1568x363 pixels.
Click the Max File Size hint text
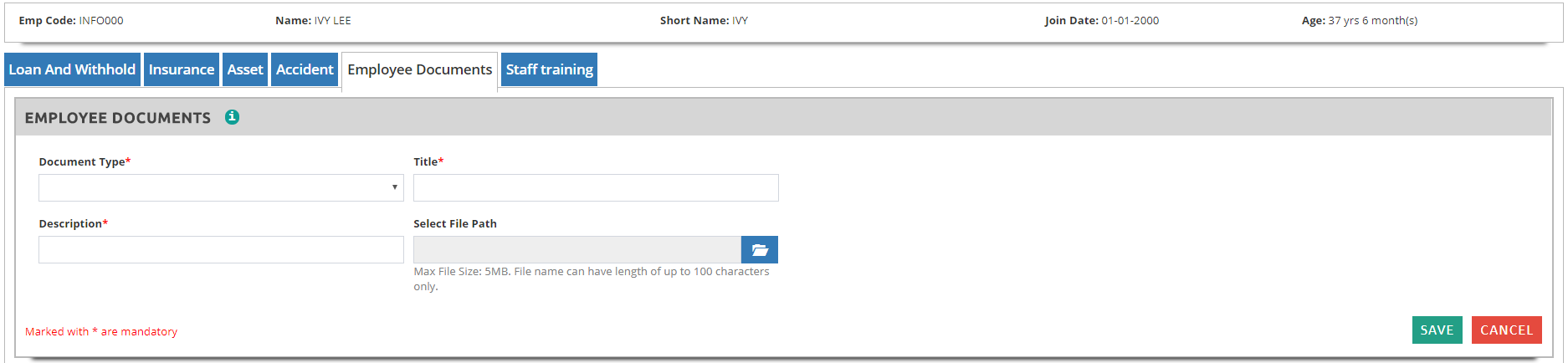click(591, 272)
